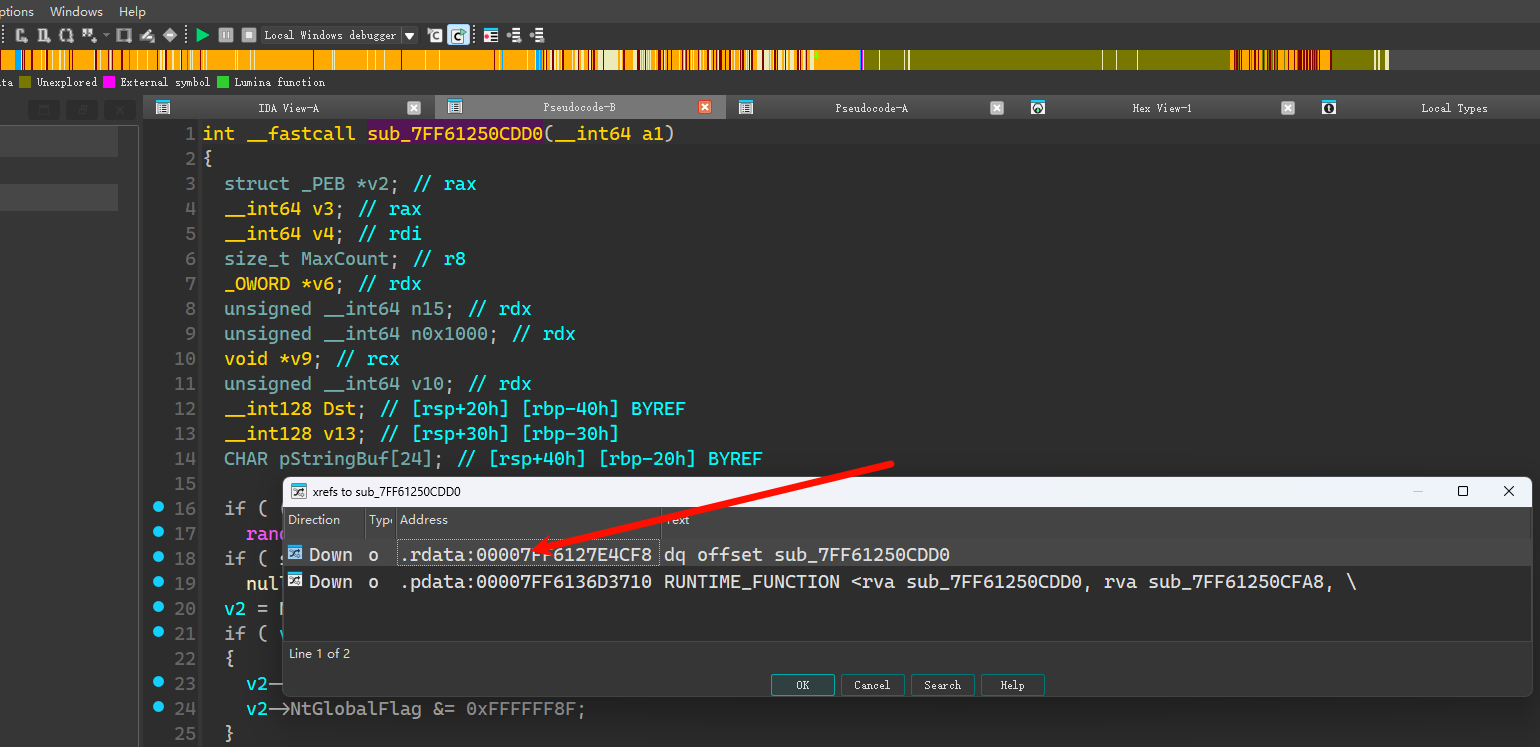Click the Local Types tab icon
The image size is (1540, 747).
(x=1329, y=108)
